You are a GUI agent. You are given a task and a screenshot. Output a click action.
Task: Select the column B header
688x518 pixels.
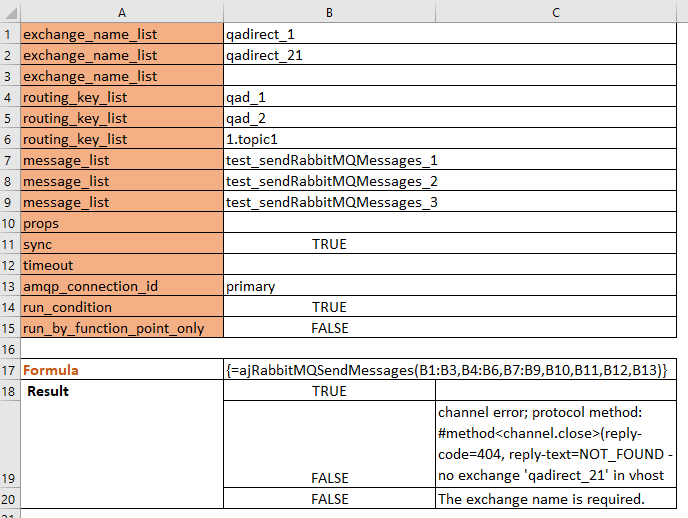point(328,11)
